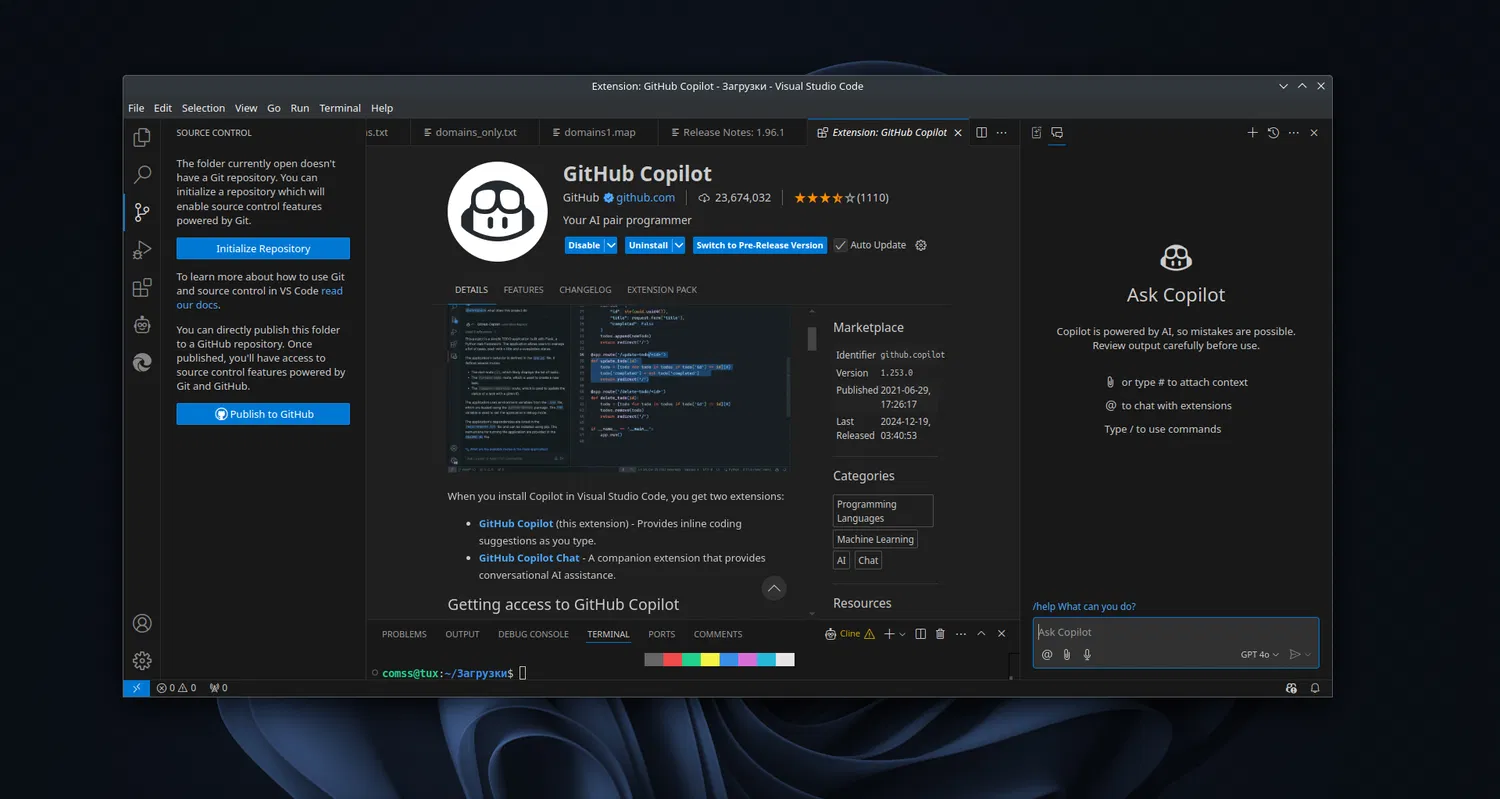Image resolution: width=1500 pixels, height=799 pixels.
Task: Follow the GitHub Copilot Chat link
Action: [x=529, y=558]
